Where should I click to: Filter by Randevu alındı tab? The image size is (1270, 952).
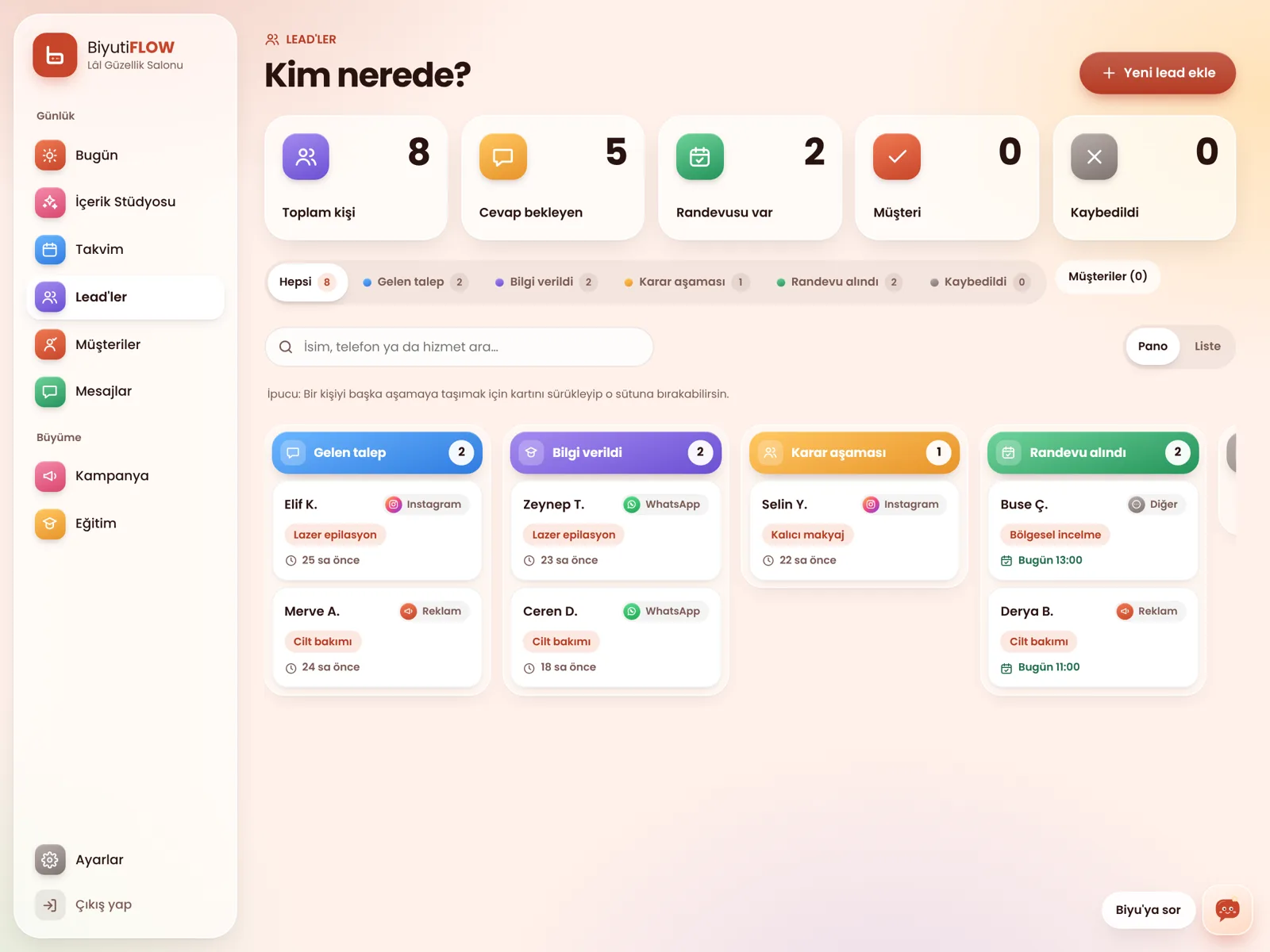click(839, 282)
